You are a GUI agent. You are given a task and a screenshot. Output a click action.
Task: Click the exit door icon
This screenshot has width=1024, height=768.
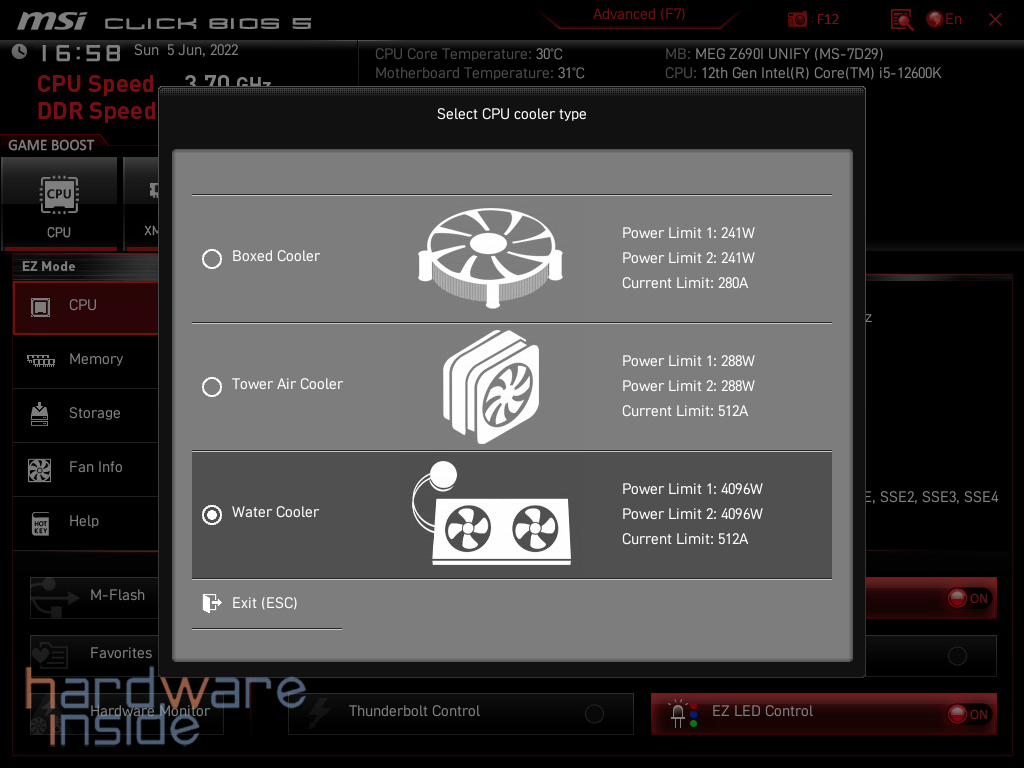pos(211,603)
